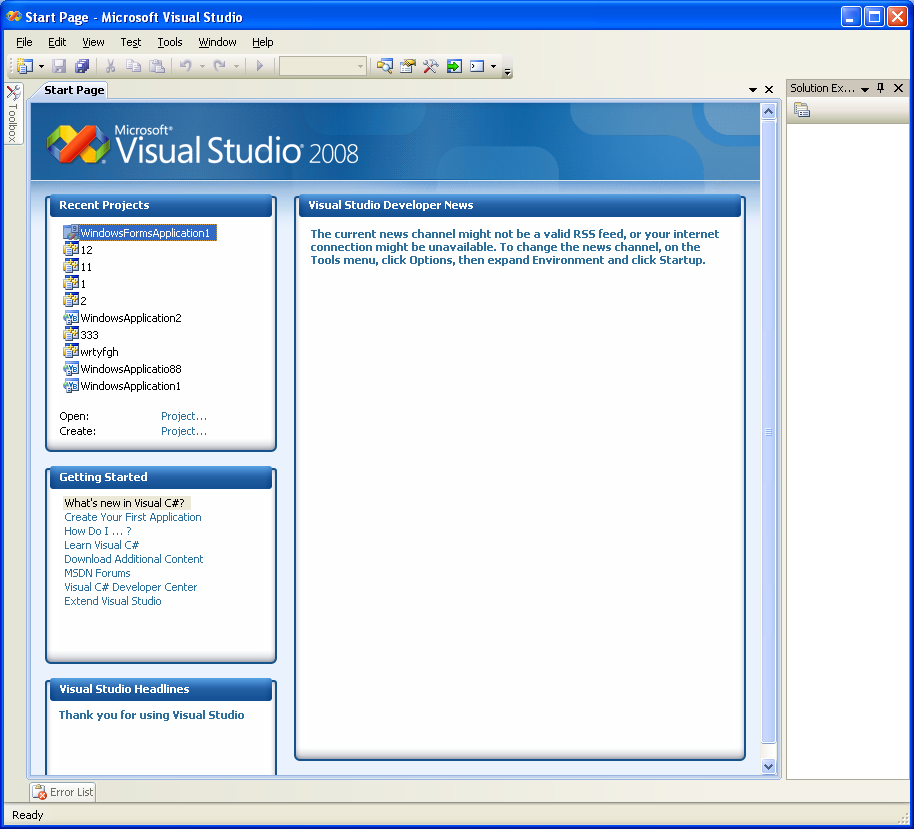Open the Toolbox hammer-and-wrench toolbar icon
Image resolution: width=914 pixels, height=829 pixels.
431,66
